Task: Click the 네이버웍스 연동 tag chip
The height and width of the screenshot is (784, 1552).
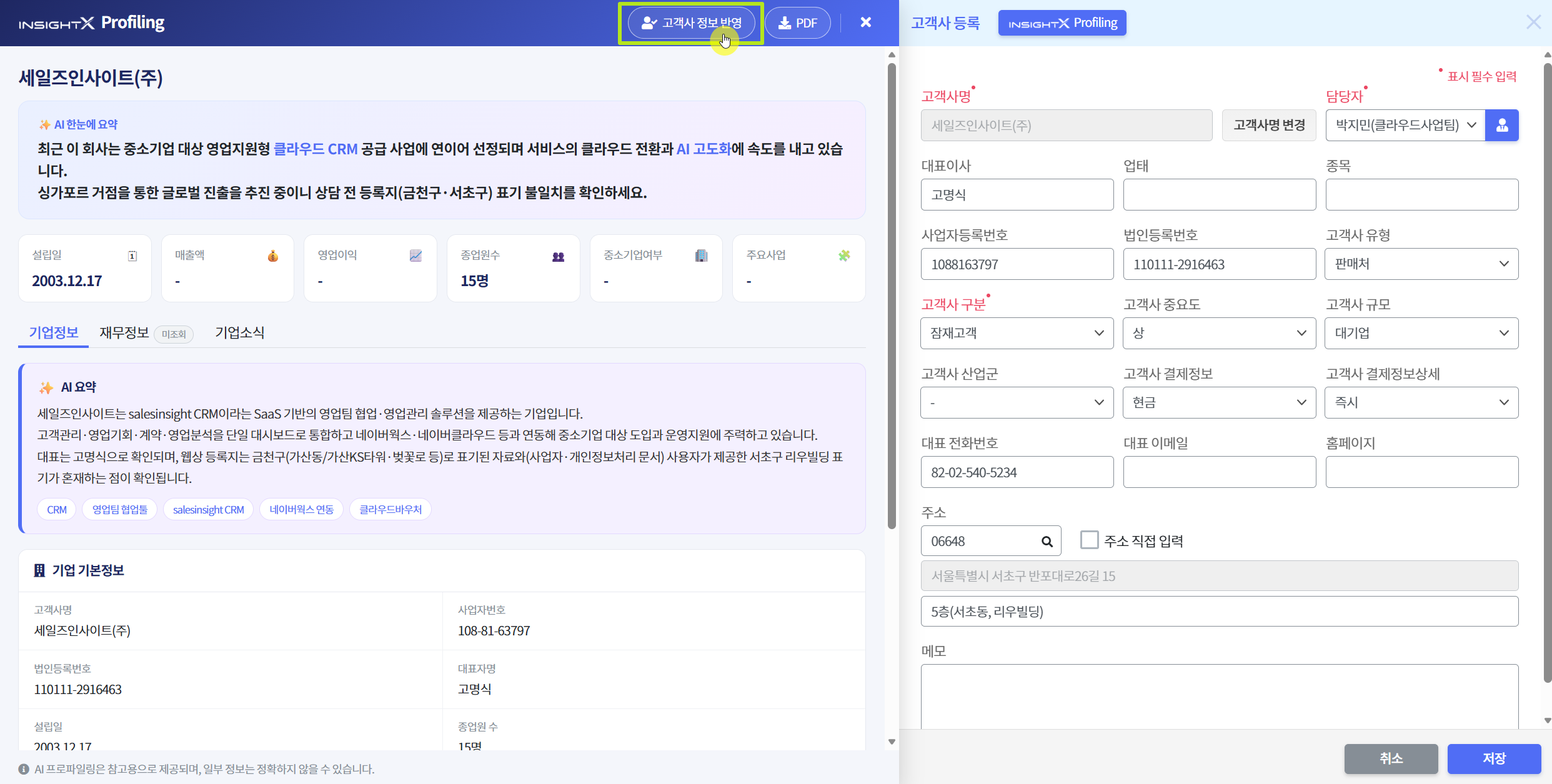Action: point(301,510)
